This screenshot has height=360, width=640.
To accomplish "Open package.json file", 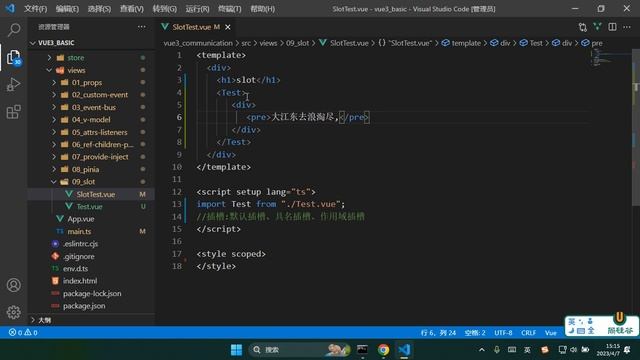I will tap(91, 306).
